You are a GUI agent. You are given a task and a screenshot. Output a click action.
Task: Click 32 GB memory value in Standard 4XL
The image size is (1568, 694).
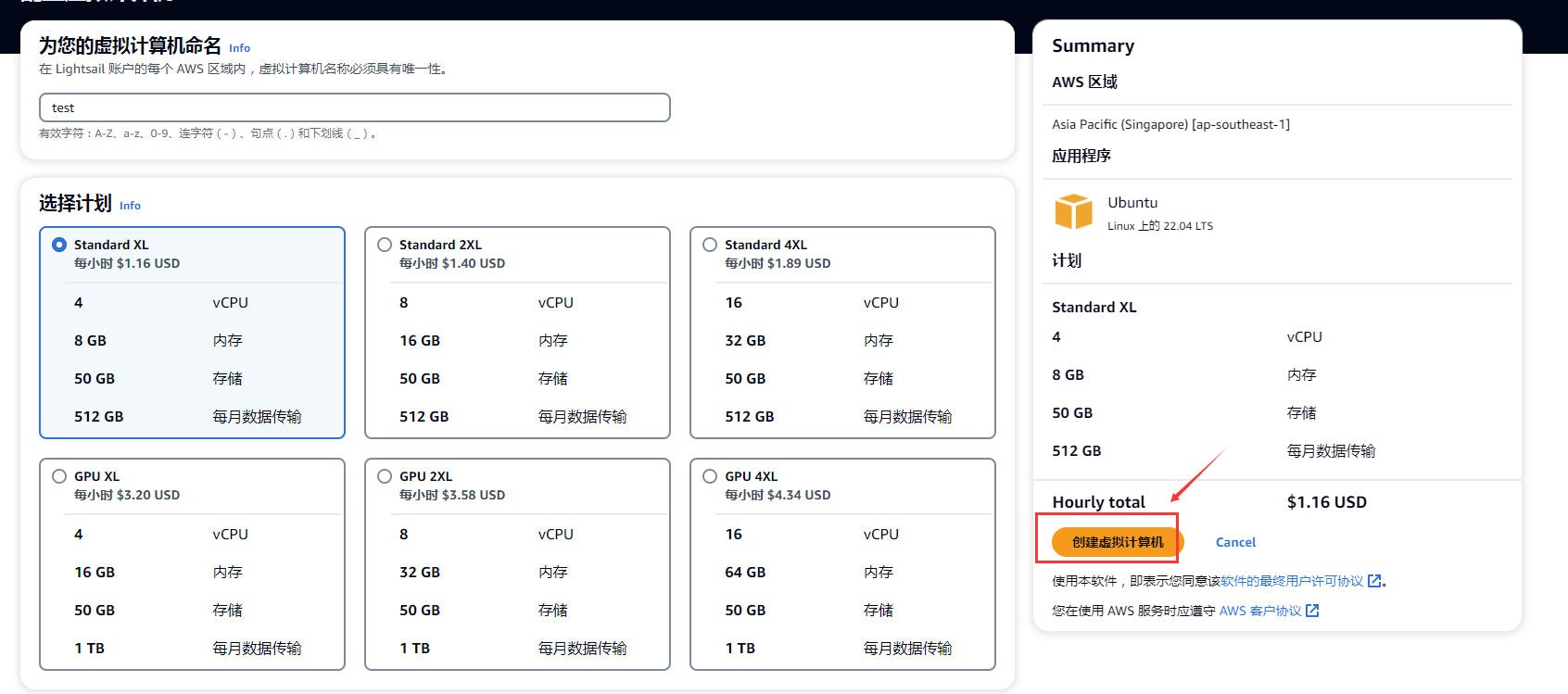(x=745, y=341)
